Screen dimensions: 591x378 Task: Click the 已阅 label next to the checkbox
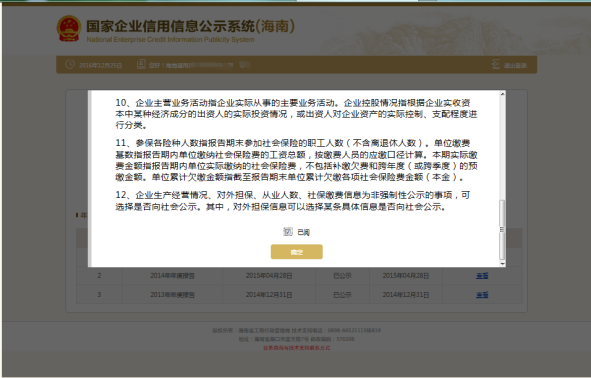[x=303, y=233]
